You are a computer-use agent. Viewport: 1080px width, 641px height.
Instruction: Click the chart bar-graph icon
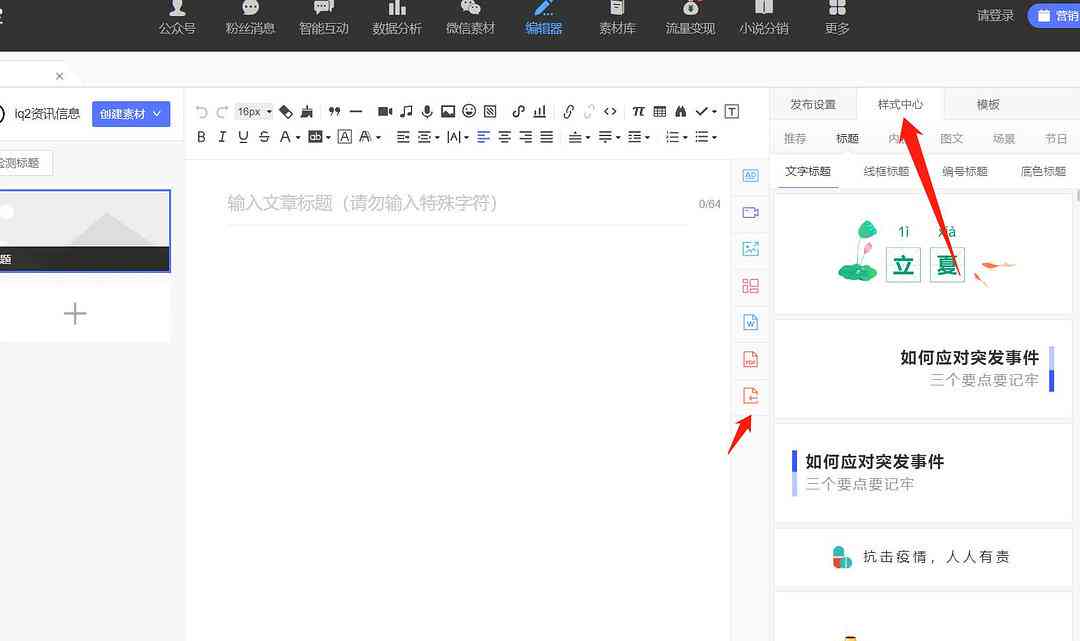[x=540, y=112]
